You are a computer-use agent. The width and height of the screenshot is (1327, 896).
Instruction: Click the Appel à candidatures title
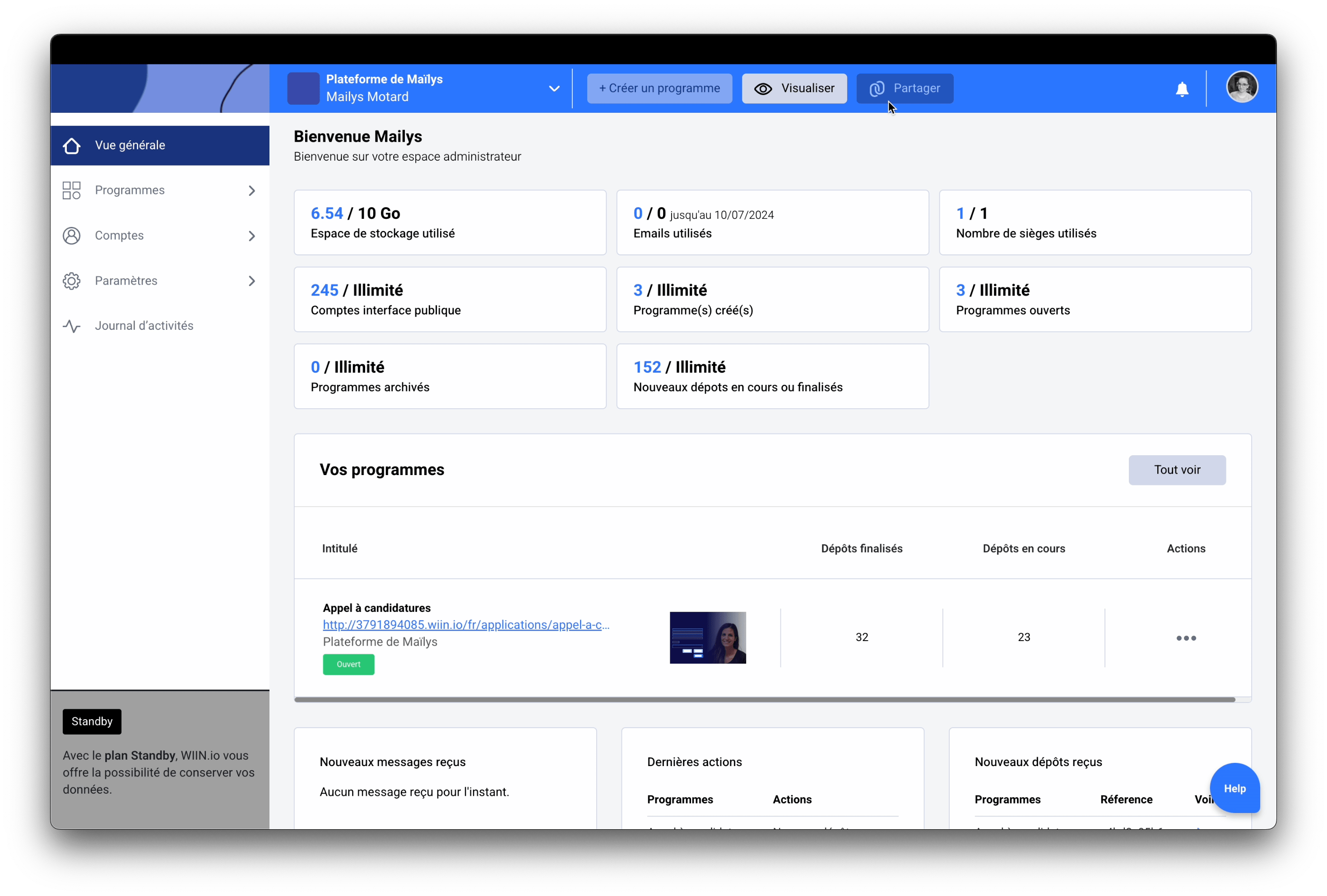coord(376,608)
